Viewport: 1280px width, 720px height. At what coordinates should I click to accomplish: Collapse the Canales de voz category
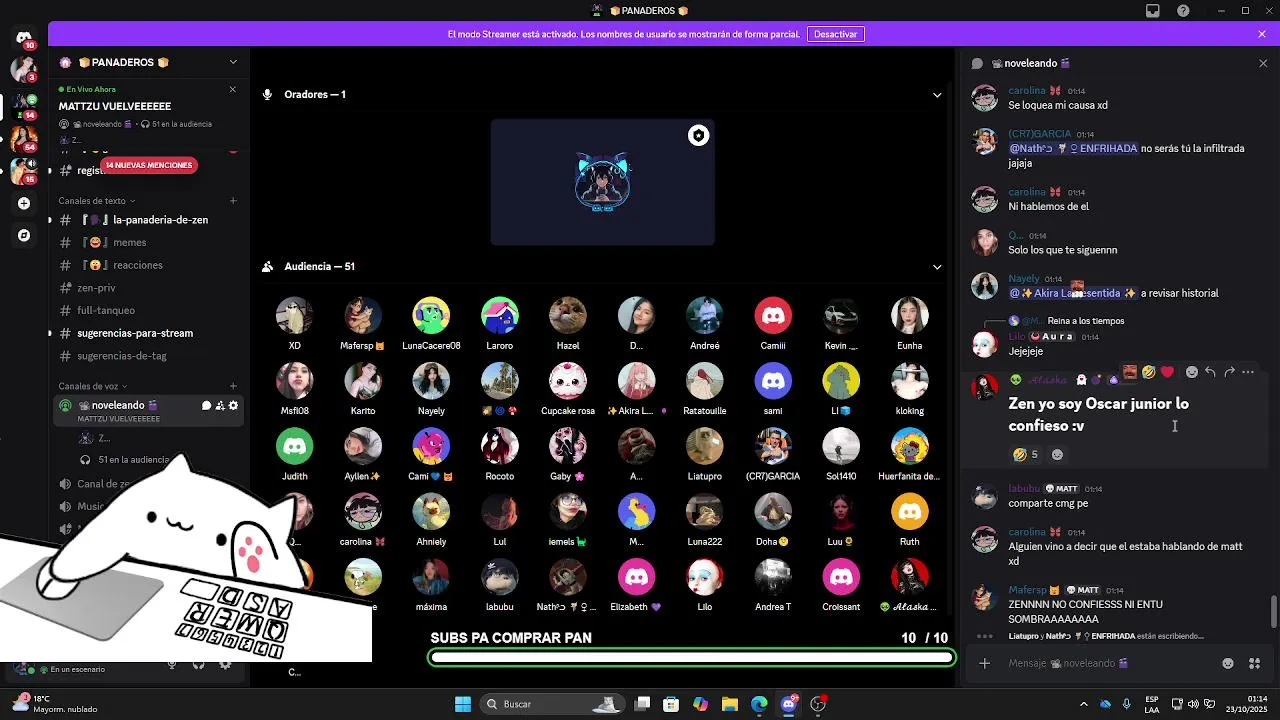coord(92,386)
